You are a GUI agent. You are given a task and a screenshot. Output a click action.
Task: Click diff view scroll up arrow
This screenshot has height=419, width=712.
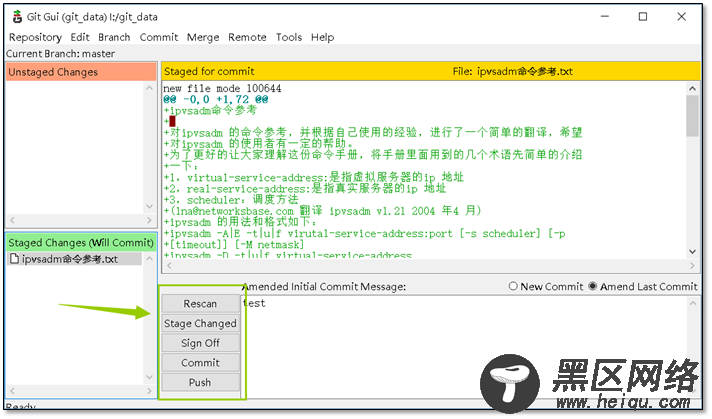click(x=692, y=89)
